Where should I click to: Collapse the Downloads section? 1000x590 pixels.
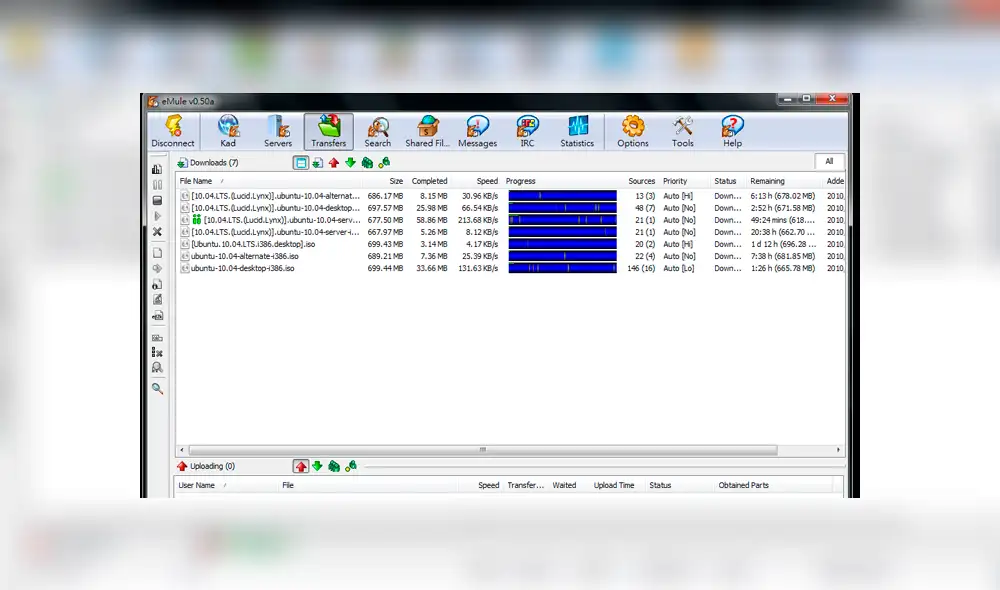(181, 162)
